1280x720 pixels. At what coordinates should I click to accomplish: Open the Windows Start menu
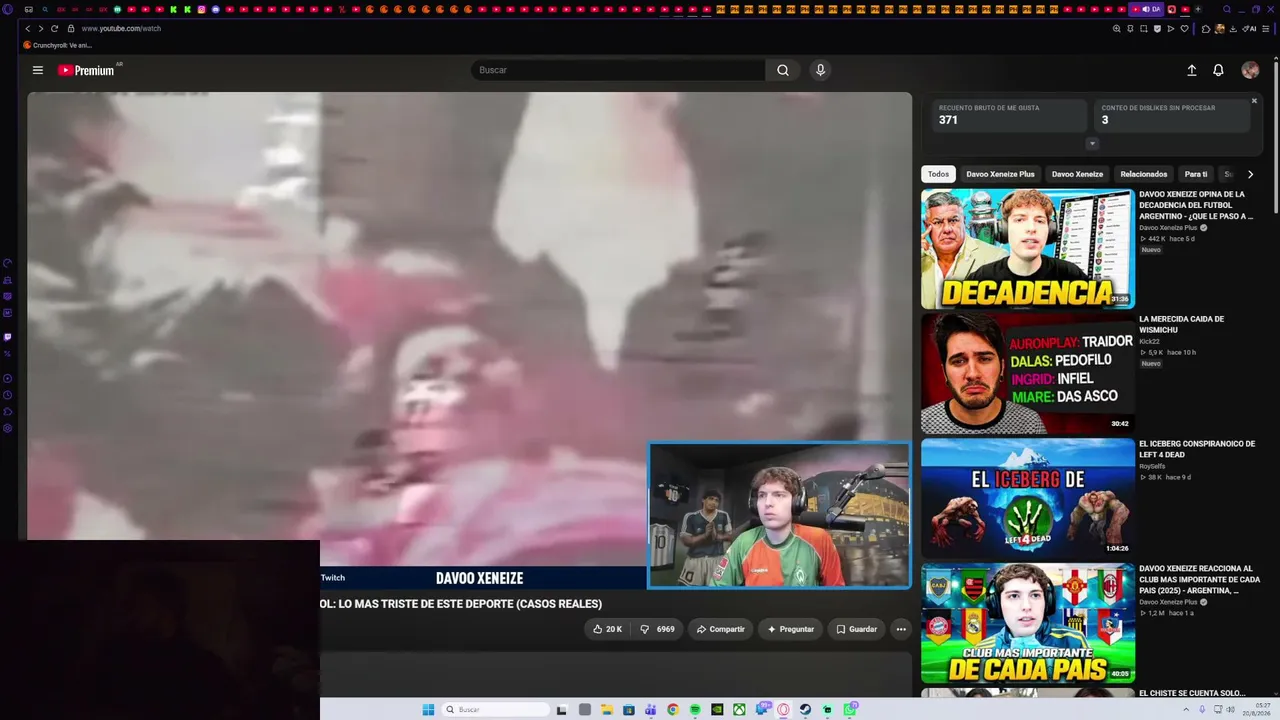[428, 710]
